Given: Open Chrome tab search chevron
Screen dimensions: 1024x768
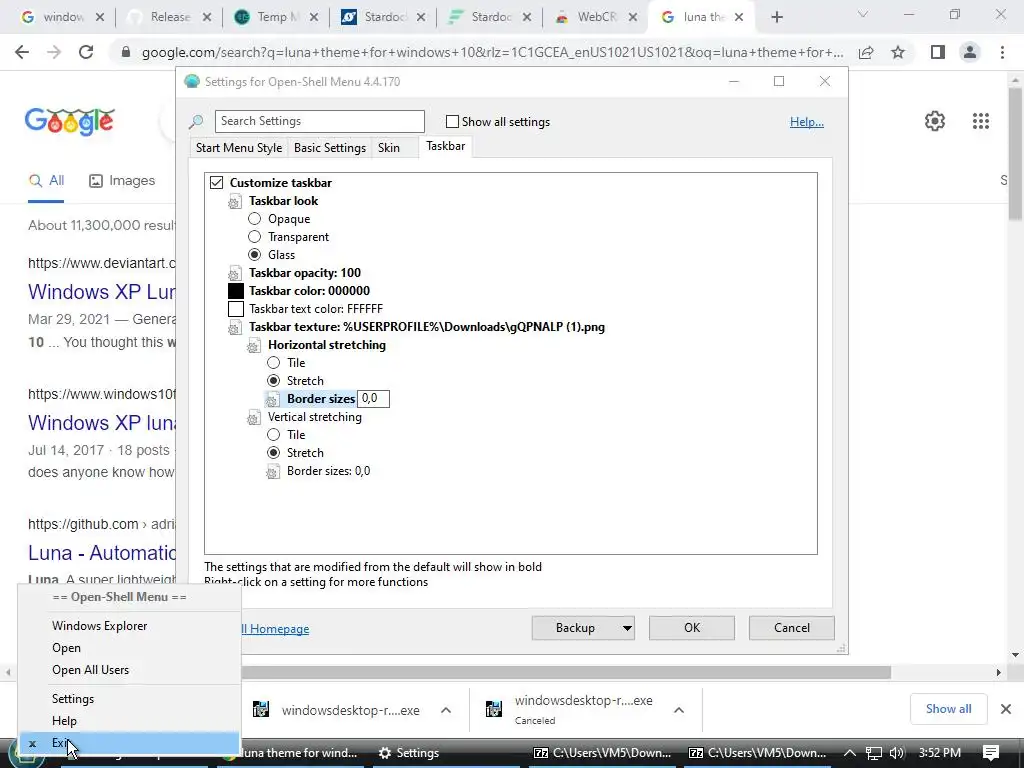Looking at the screenshot, I should (x=863, y=14).
